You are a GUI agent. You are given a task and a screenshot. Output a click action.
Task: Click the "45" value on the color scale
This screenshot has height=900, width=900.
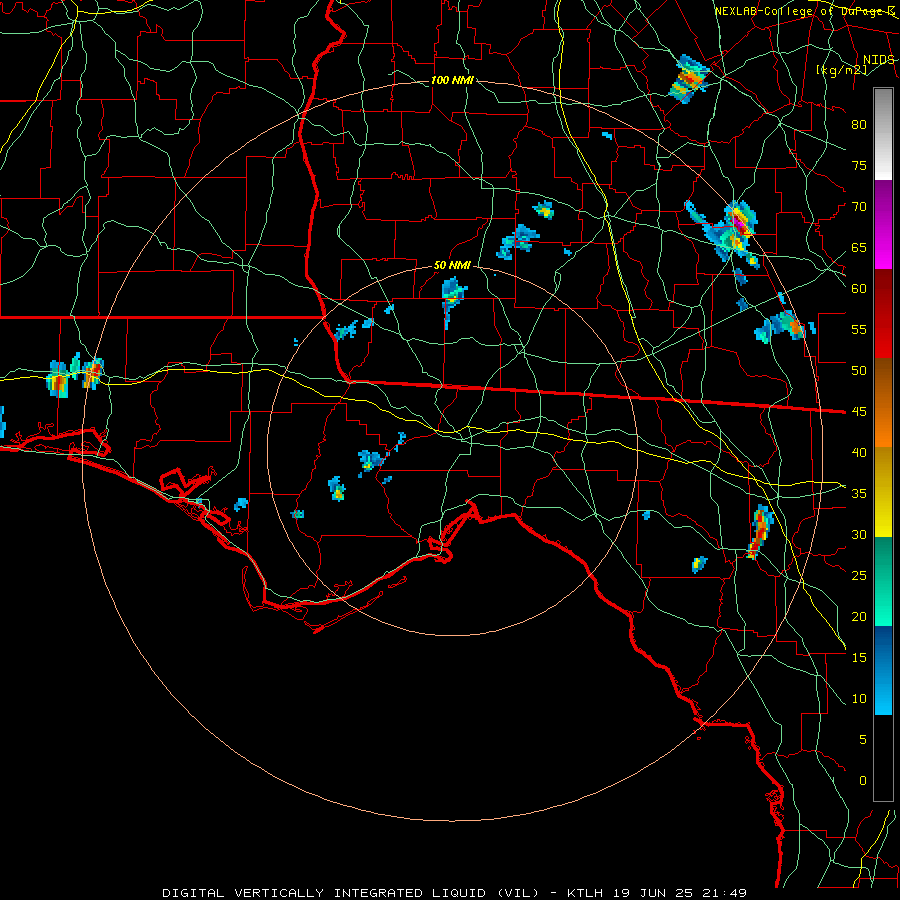click(x=859, y=412)
